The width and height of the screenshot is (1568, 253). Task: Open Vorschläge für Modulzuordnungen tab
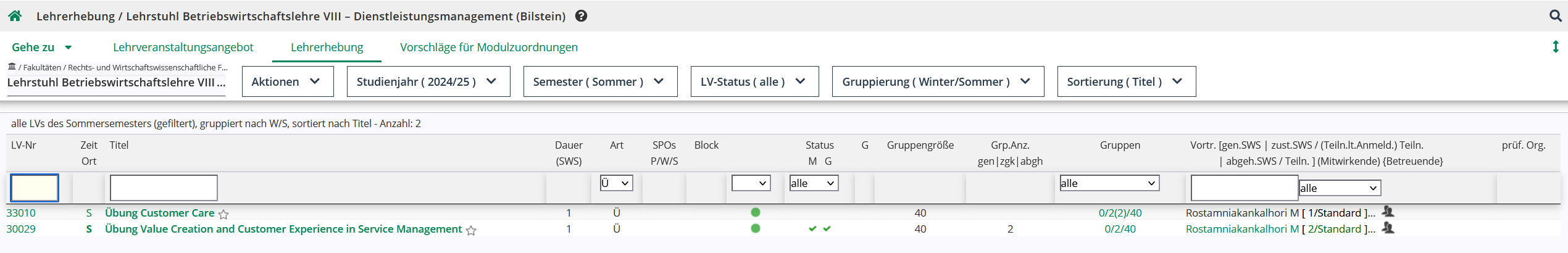click(489, 47)
